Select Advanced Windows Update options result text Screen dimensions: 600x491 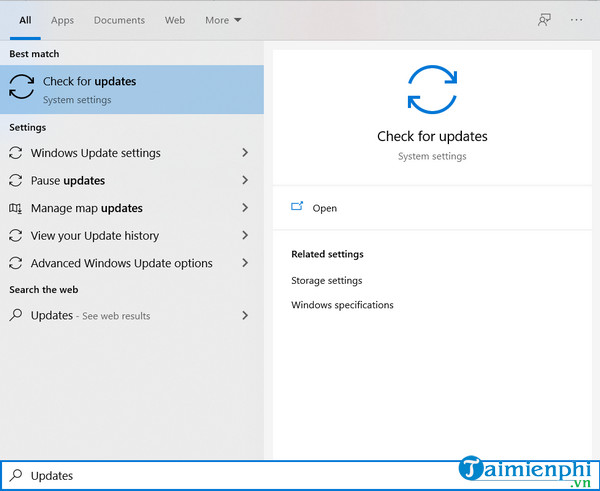click(x=122, y=263)
